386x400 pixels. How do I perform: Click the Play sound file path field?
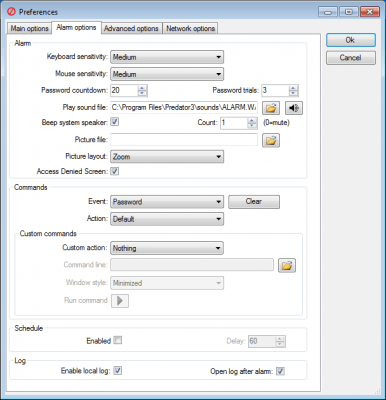coord(184,107)
